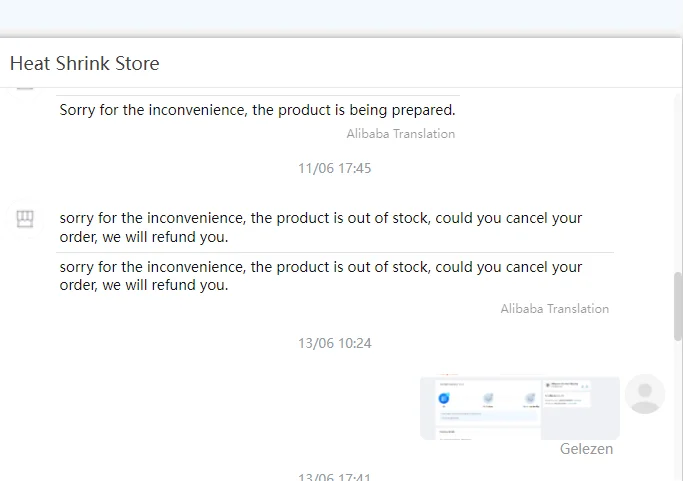Click the 13/06 10:24 timestamp
The height and width of the screenshot is (481, 683).
[x=334, y=343]
